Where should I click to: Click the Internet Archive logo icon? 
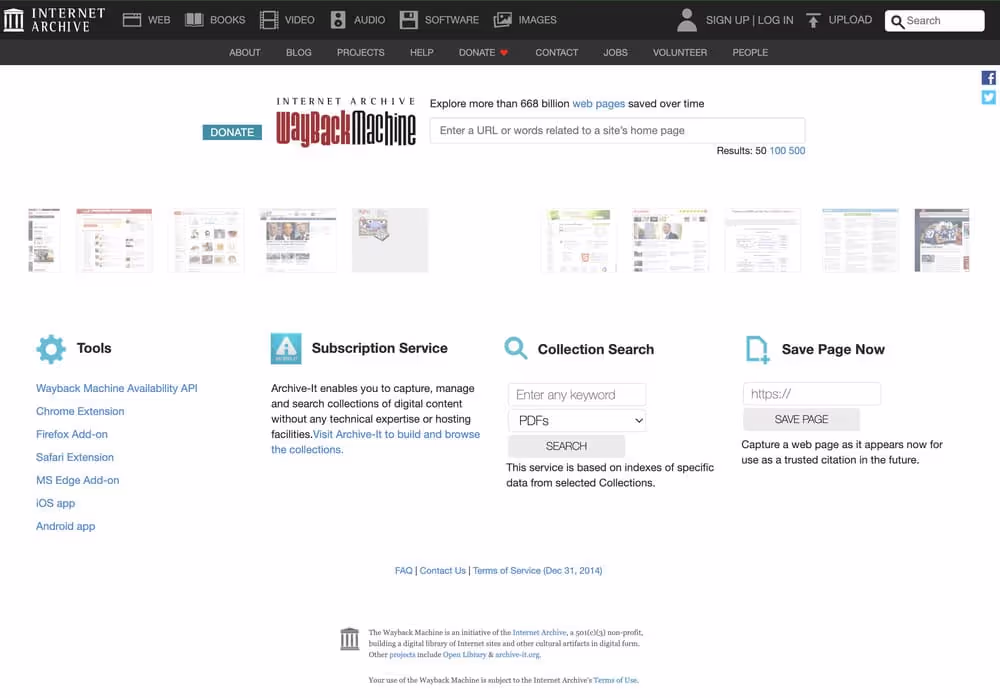pos(13,20)
